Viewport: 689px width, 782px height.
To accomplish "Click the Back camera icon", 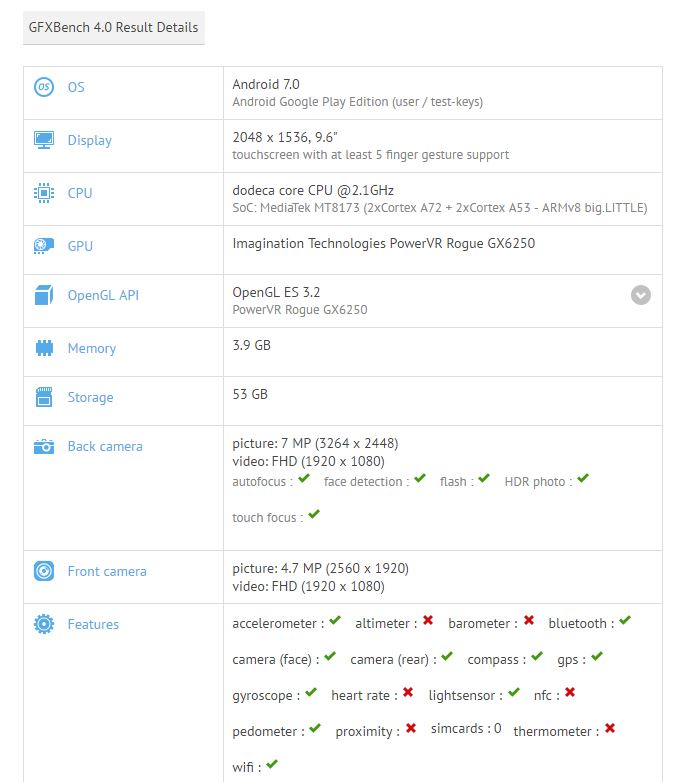I will point(44,447).
